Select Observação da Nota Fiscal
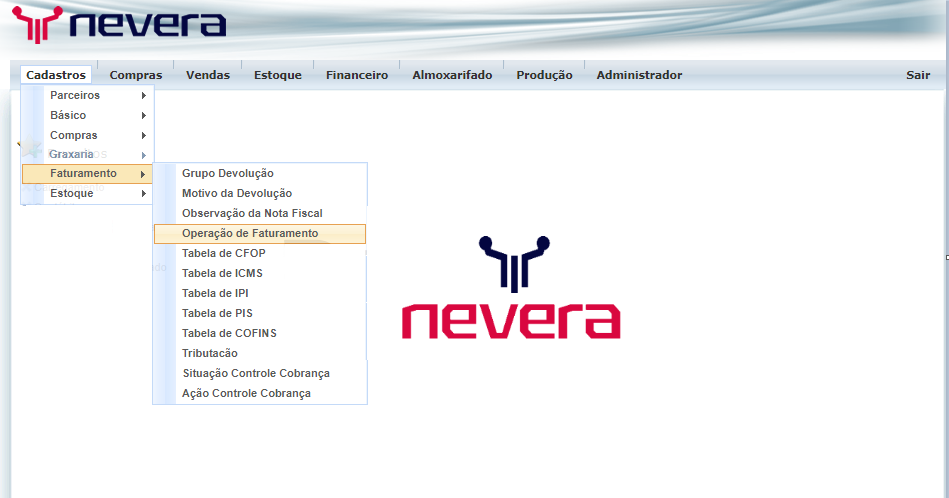 click(260, 213)
